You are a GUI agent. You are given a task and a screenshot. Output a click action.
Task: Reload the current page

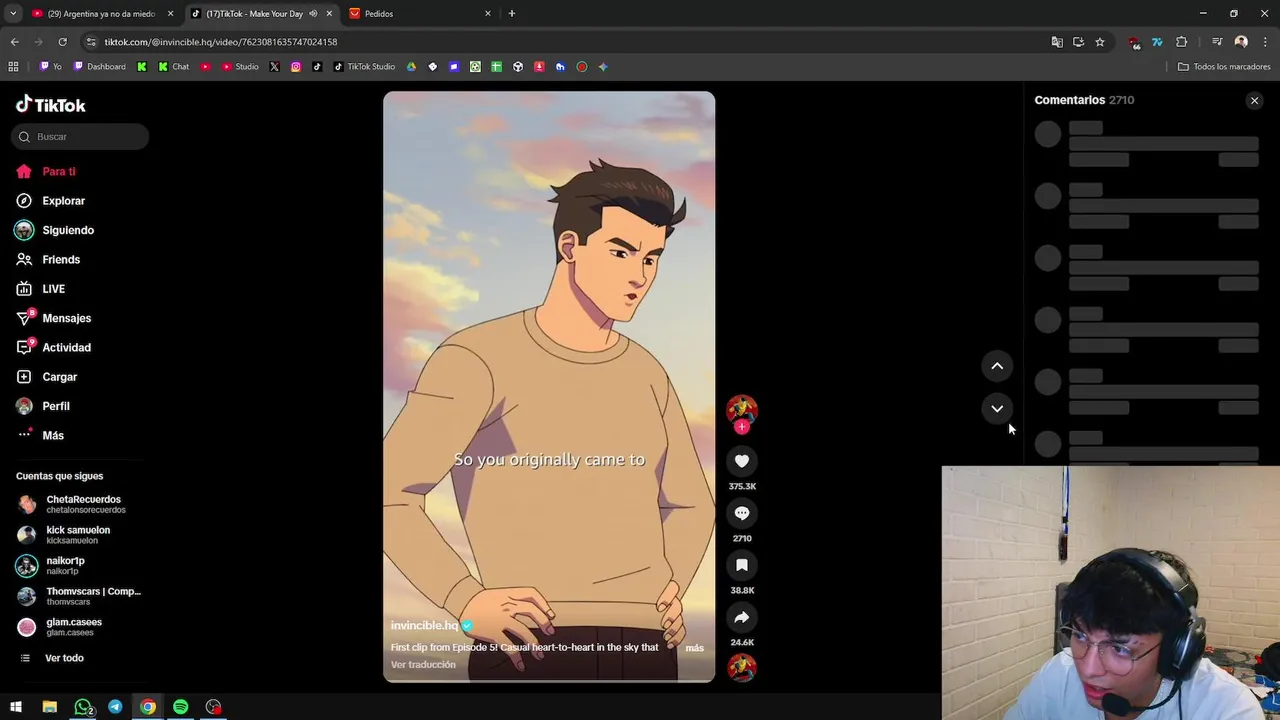62,42
